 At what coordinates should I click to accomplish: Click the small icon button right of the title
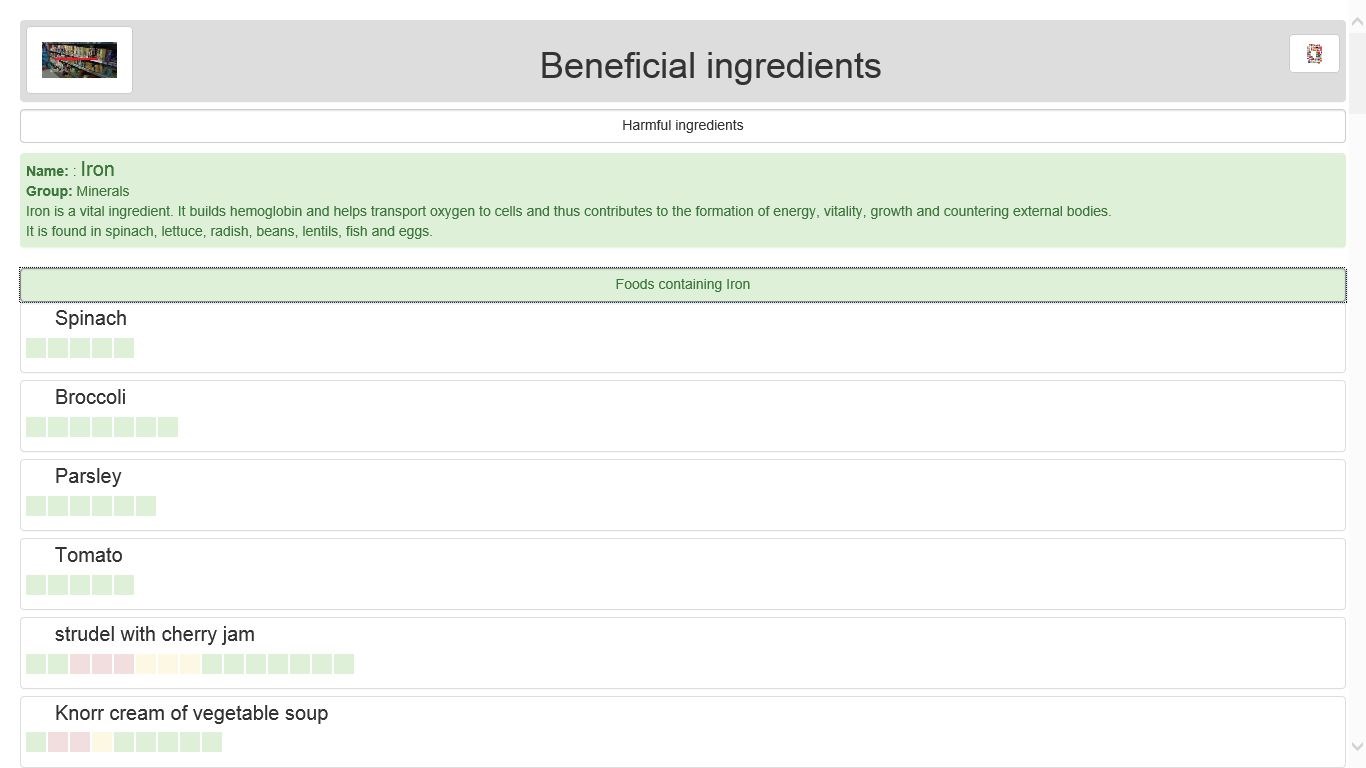1314,54
